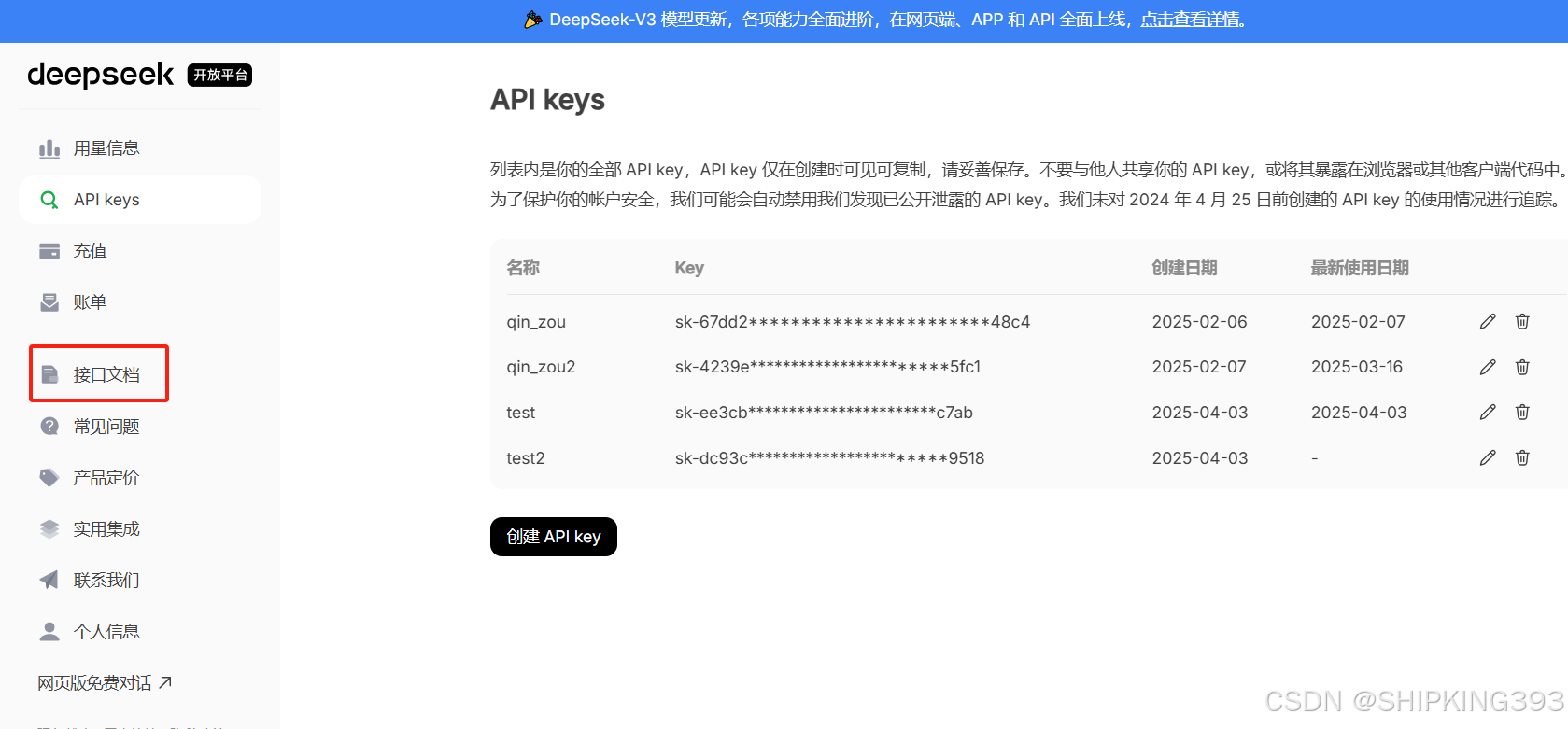Open 产品定价 pricing page
Image resolution: width=1568 pixels, height=729 pixels.
click(140, 477)
